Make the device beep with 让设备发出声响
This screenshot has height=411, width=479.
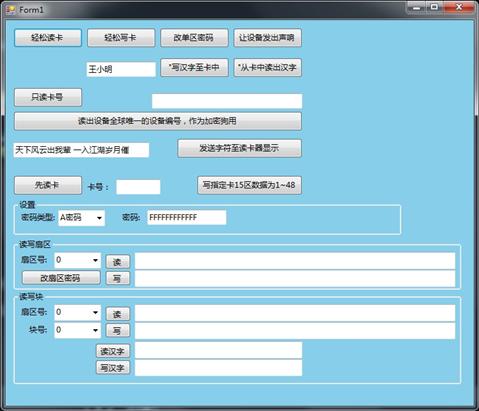[268, 38]
